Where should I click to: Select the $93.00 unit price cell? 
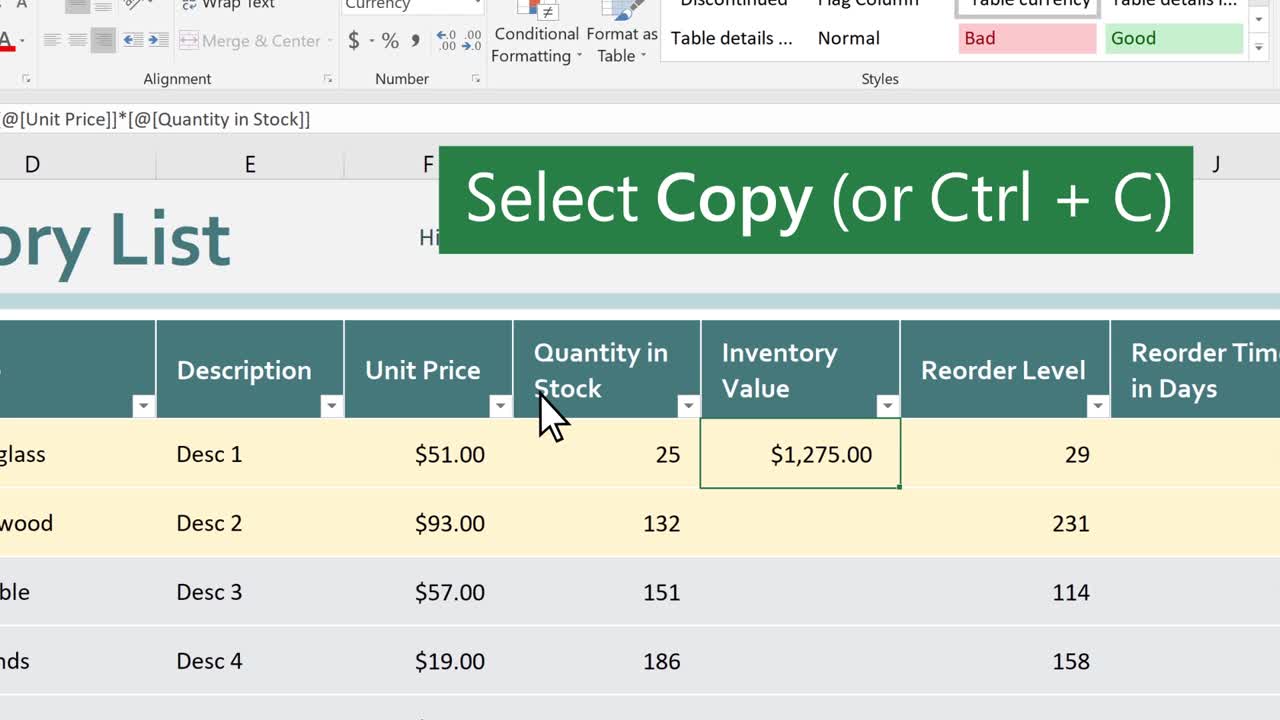[x=428, y=523]
